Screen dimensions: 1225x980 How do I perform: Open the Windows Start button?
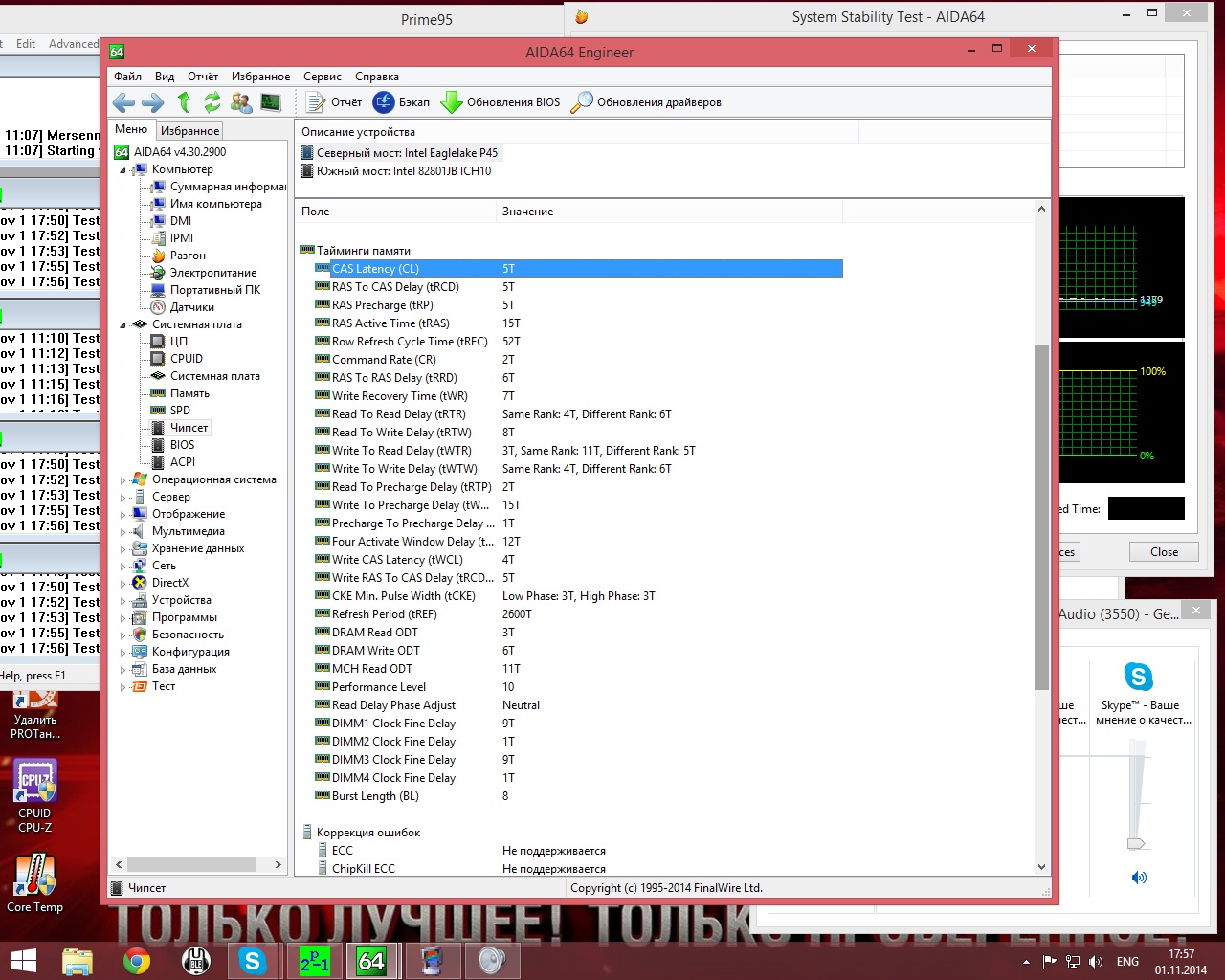click(x=24, y=961)
